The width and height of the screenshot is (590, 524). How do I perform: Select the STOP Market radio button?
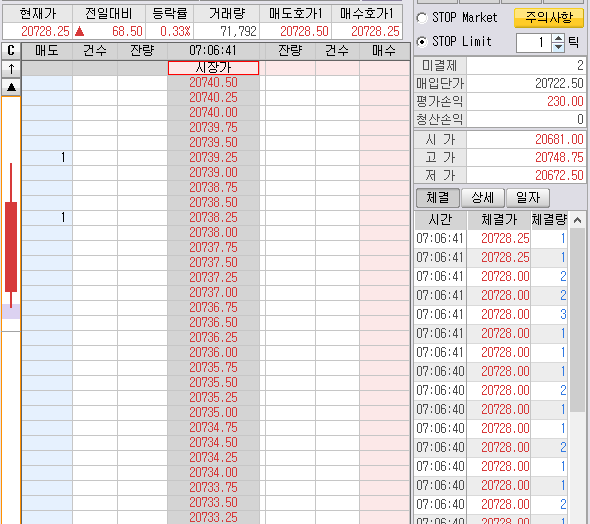click(x=422, y=18)
